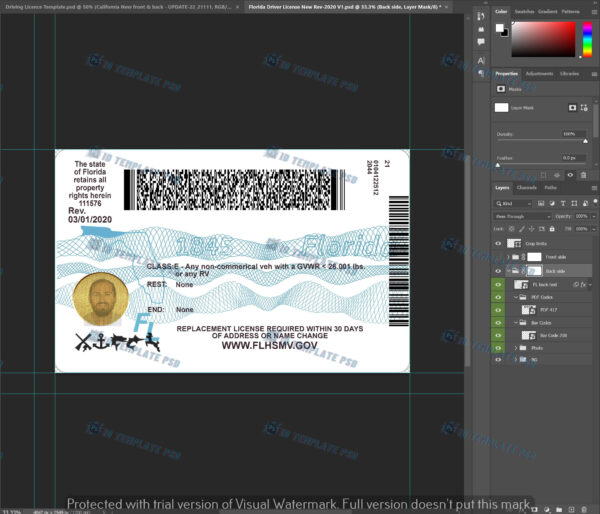Expand effects list on FL back text layer
The height and width of the screenshot is (514, 600).
590,284
